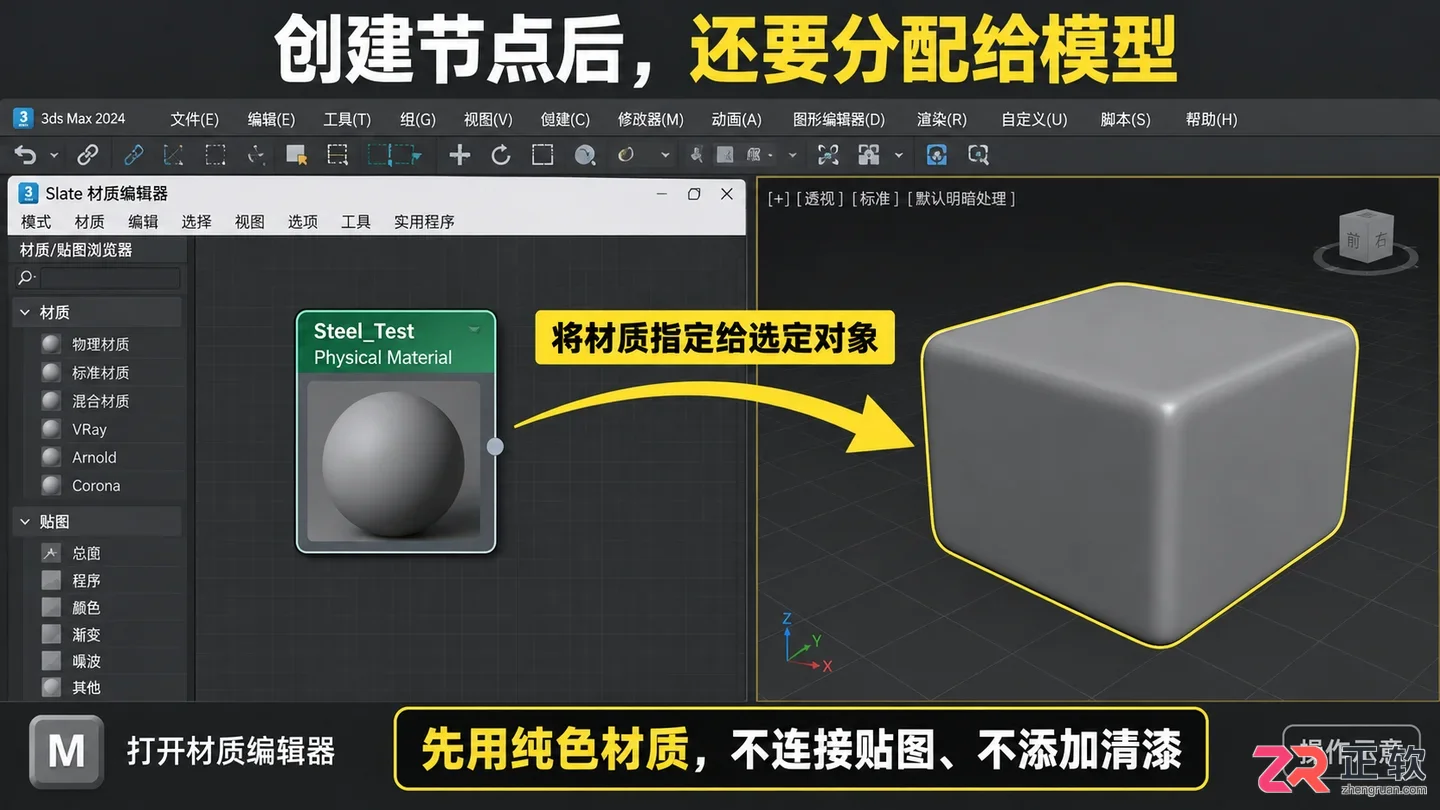
Task: Click the grey Select and Link chain icon
Action: click(x=88, y=155)
